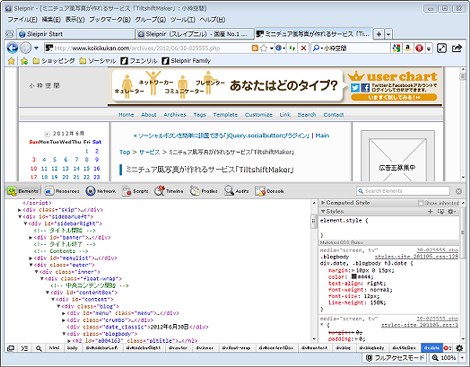The image size is (470, 367).
Task: Collapse the div class="blogbody" node
Action: (64, 334)
